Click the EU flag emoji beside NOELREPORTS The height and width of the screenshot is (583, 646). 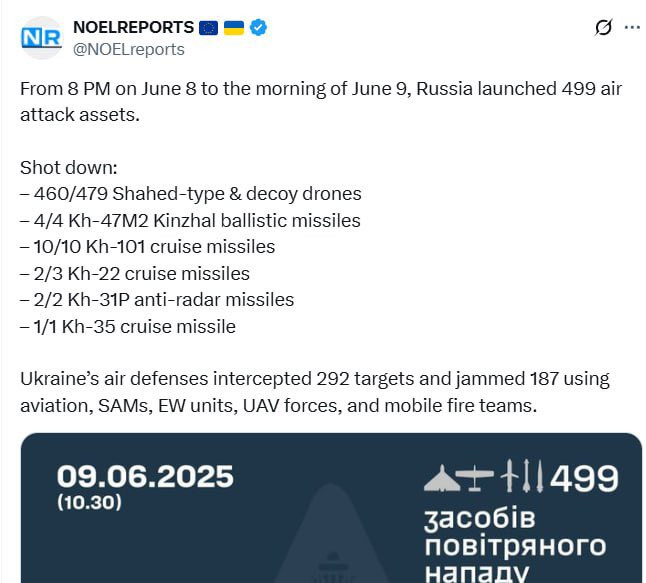pos(208,28)
